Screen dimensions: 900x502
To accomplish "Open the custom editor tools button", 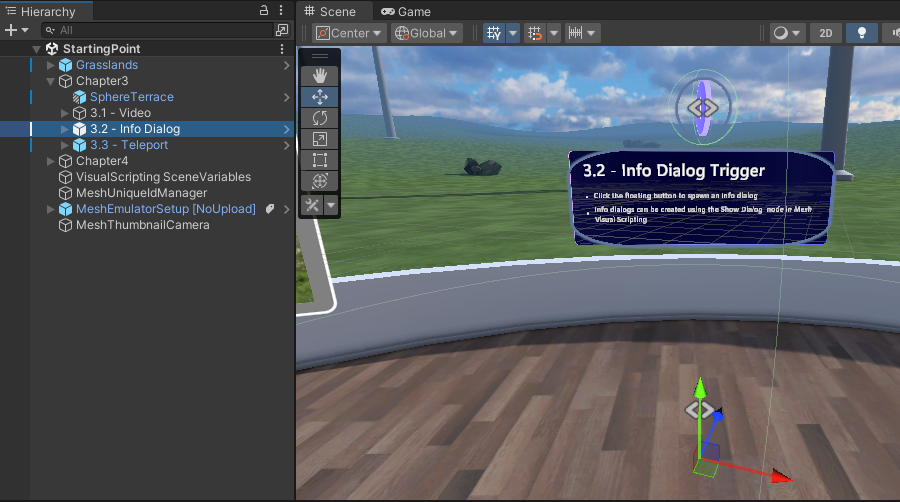I will coord(313,205).
